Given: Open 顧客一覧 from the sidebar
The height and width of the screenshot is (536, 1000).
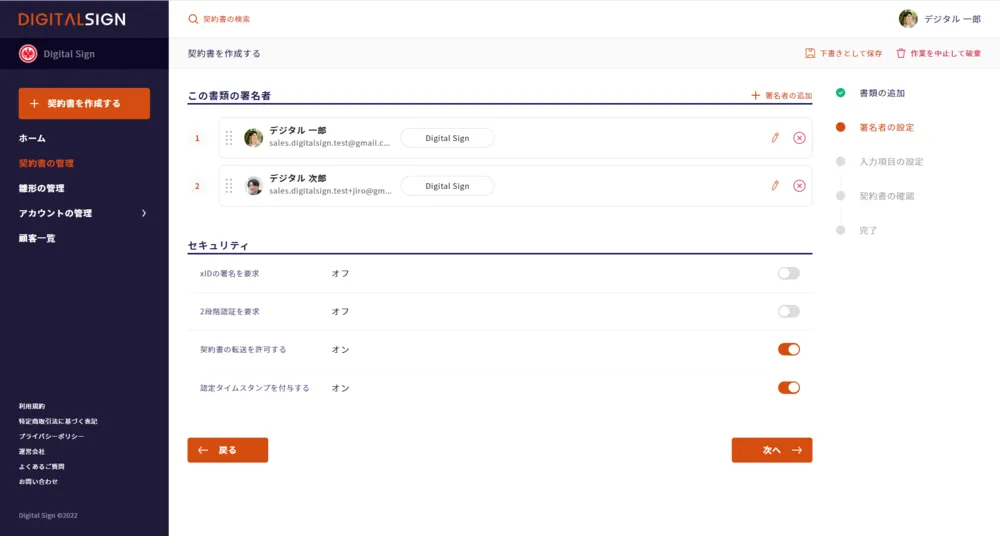Looking at the screenshot, I should tap(37, 238).
